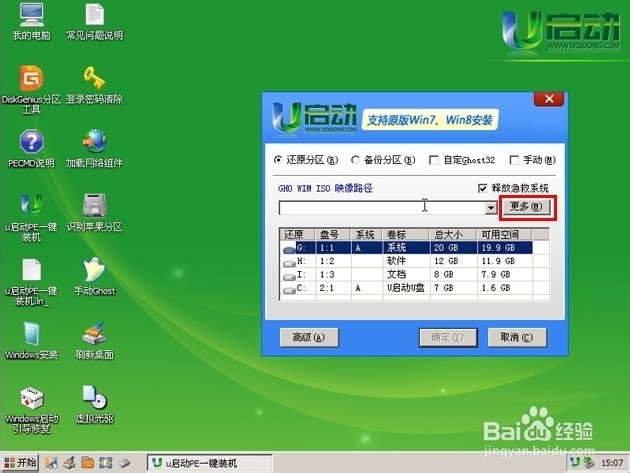Viewport: 630px width, 473px height.
Task: Click the first quick launch icon after the 开始 button
Action: click(51, 463)
